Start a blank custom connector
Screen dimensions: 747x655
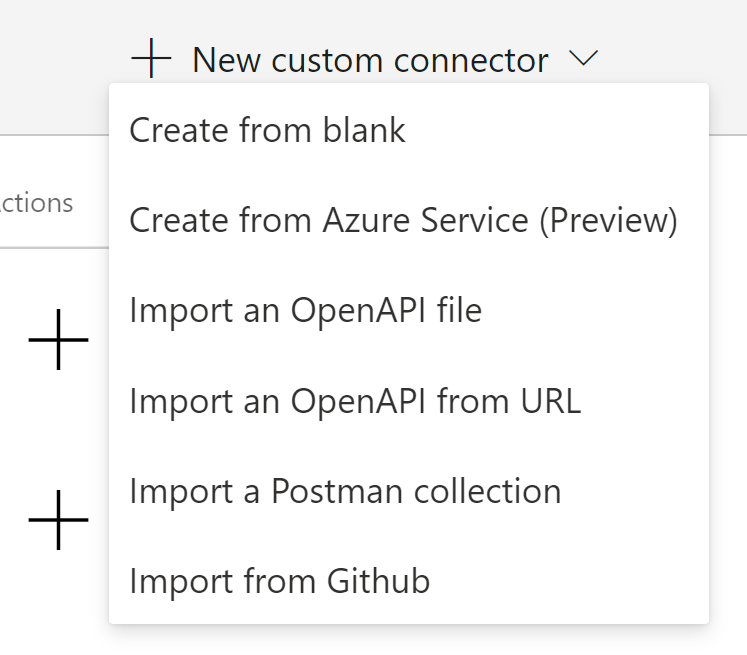(x=267, y=130)
